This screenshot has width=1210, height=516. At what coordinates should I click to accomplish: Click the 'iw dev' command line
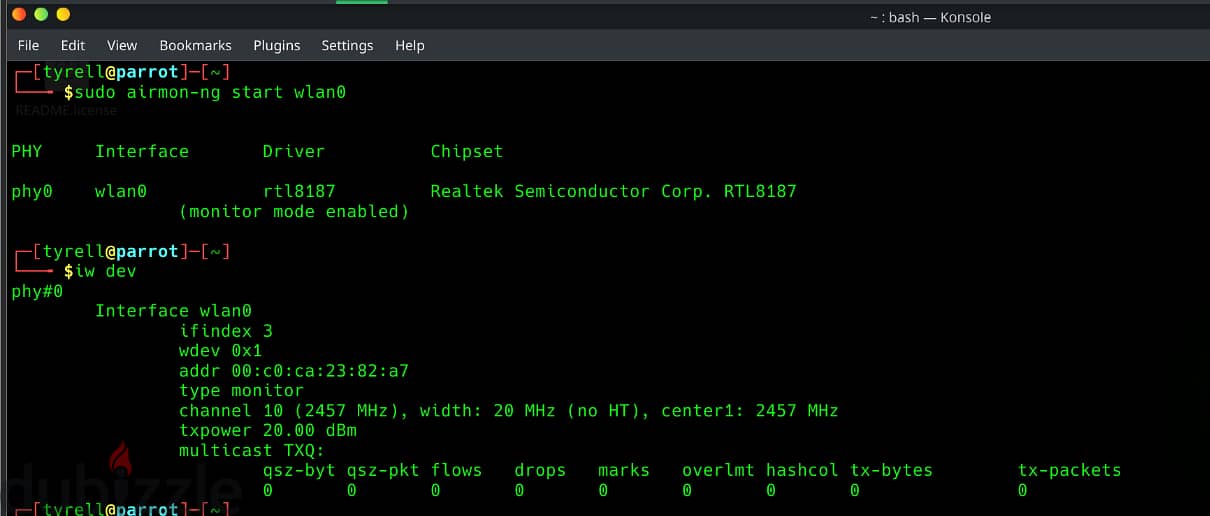click(105, 271)
